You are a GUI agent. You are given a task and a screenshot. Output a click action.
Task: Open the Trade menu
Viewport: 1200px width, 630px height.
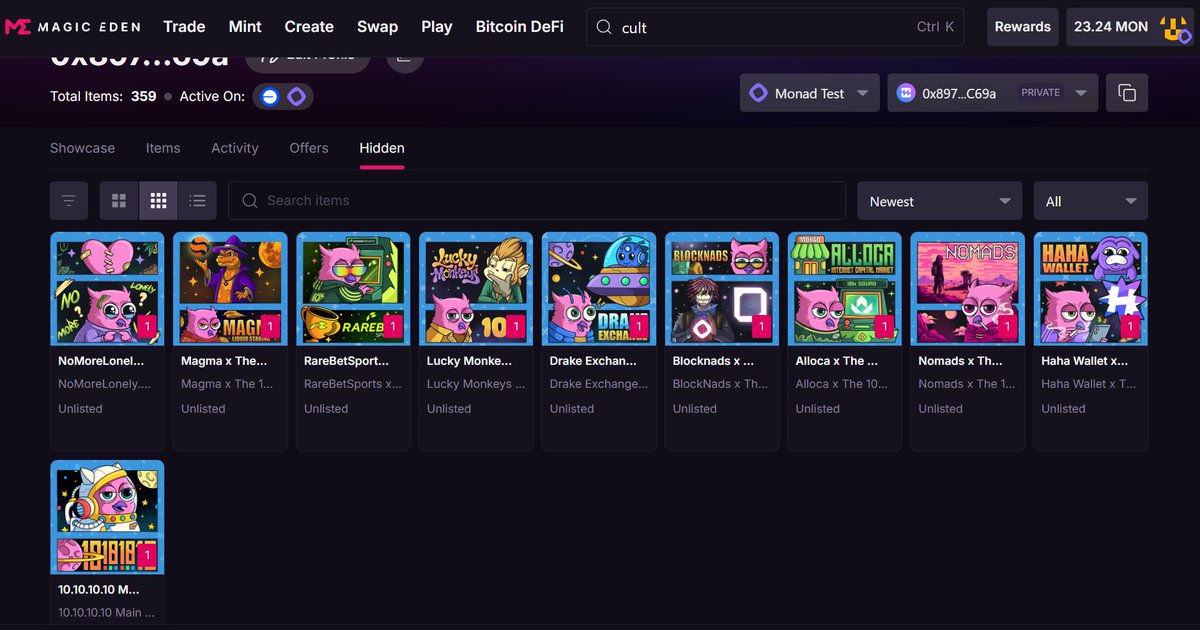184,27
